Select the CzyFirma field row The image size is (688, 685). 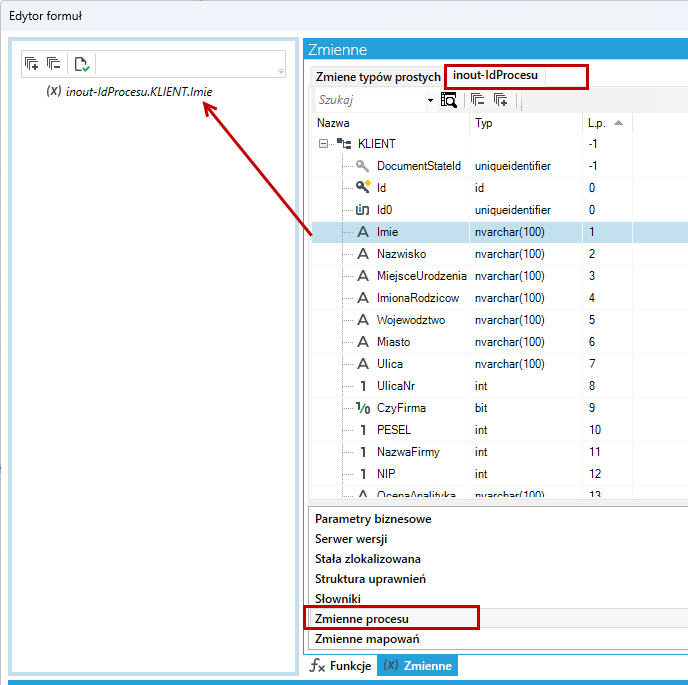click(500, 408)
